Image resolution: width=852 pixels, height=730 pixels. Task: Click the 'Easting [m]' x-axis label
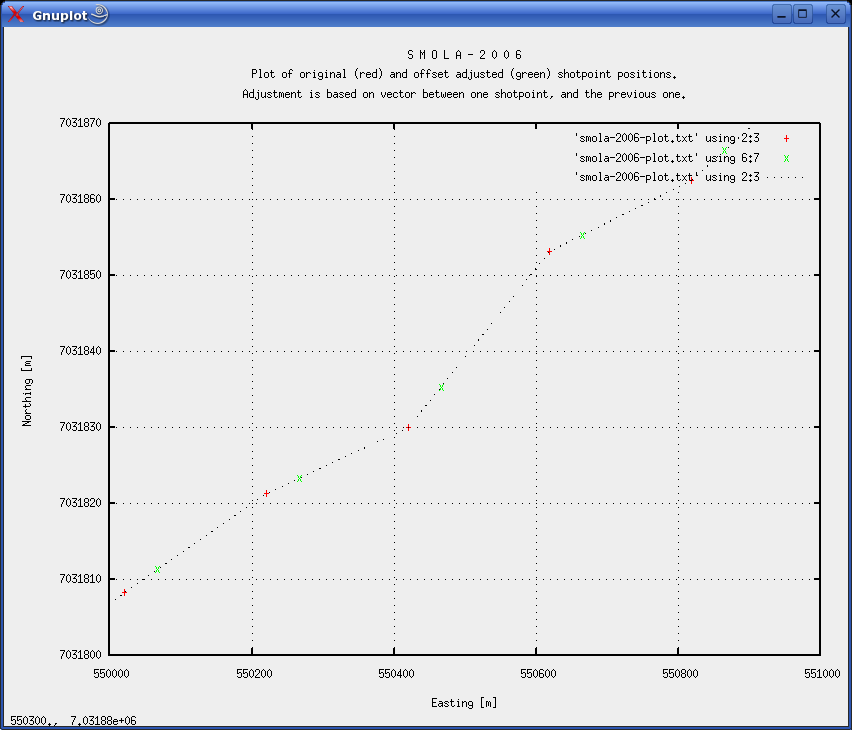464,703
